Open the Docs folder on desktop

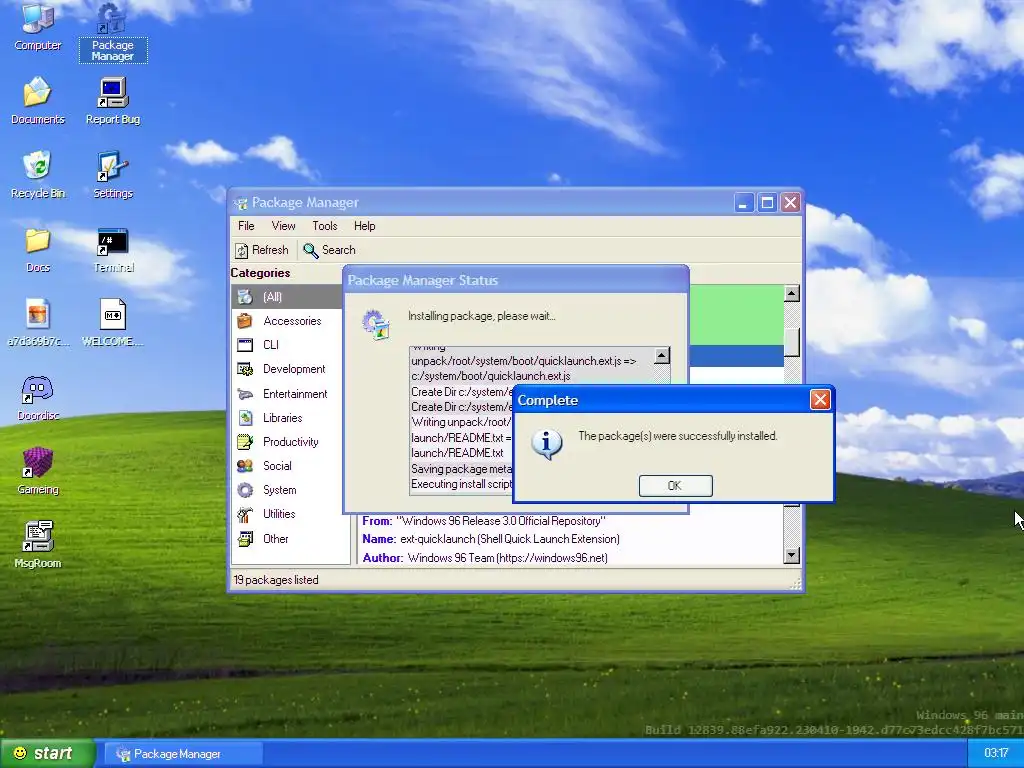pos(38,249)
